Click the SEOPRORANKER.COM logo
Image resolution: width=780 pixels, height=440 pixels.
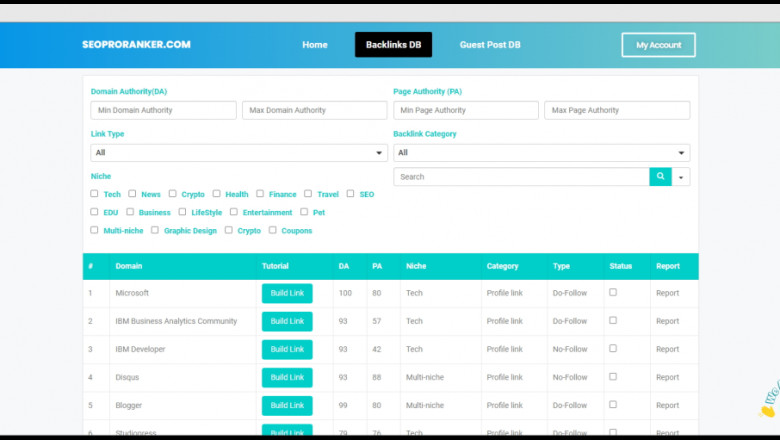tap(136, 45)
